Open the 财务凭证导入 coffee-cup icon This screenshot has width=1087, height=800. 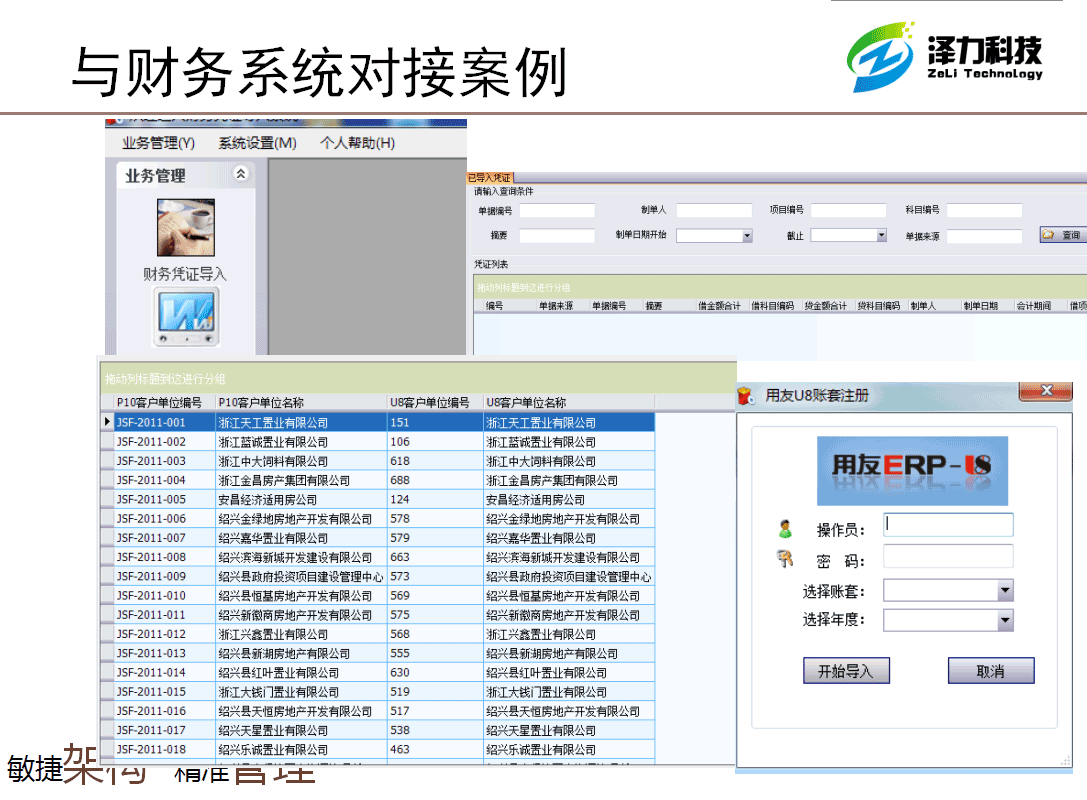186,227
